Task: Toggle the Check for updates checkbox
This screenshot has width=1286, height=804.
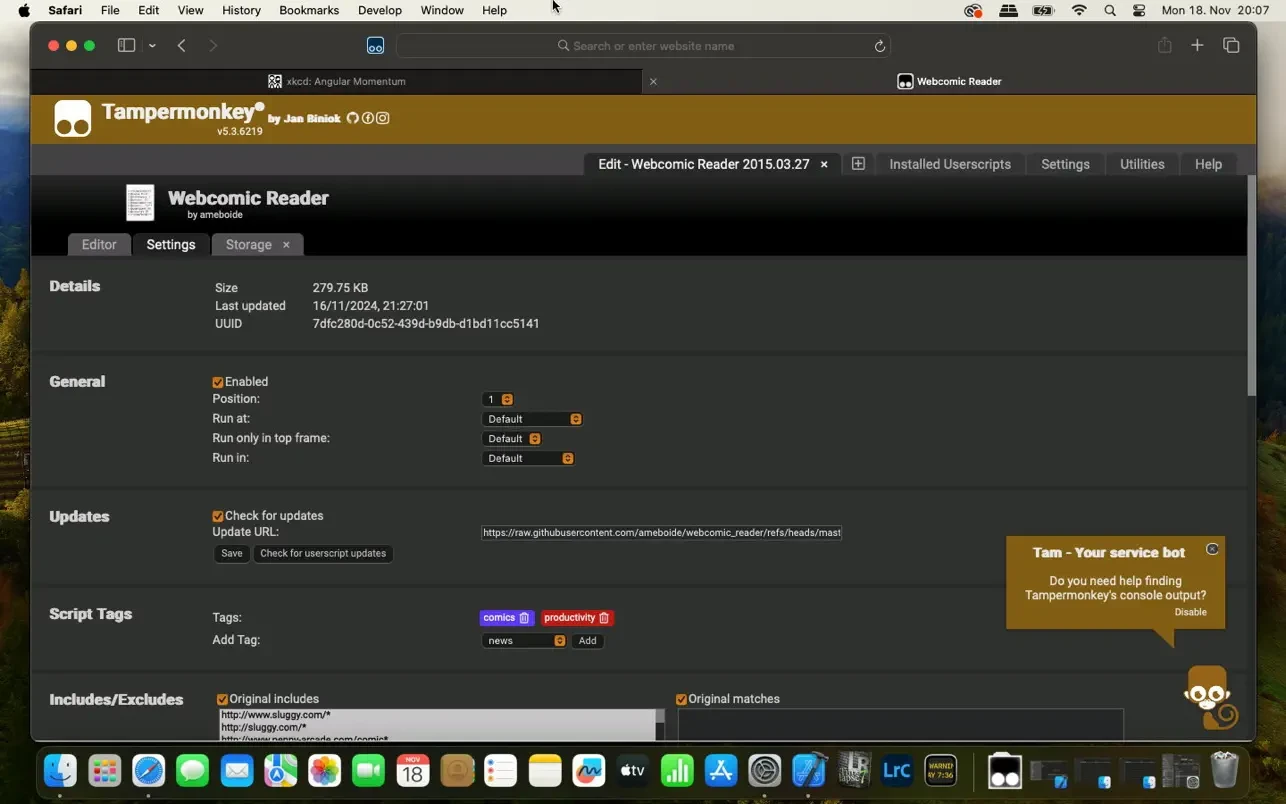Action: click(218, 516)
